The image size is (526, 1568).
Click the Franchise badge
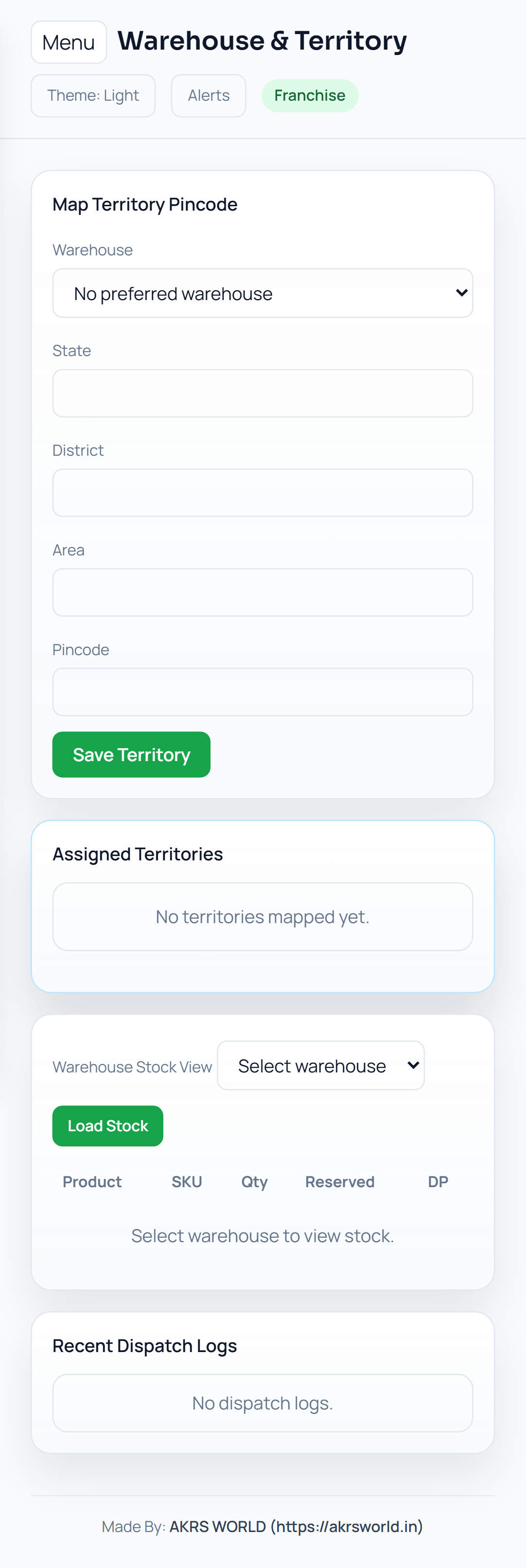point(310,95)
